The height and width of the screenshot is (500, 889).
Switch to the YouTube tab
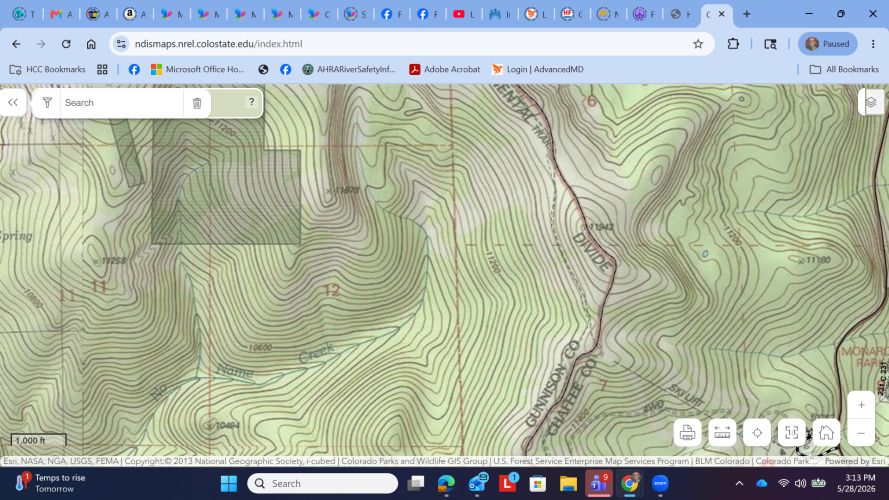[x=464, y=14]
